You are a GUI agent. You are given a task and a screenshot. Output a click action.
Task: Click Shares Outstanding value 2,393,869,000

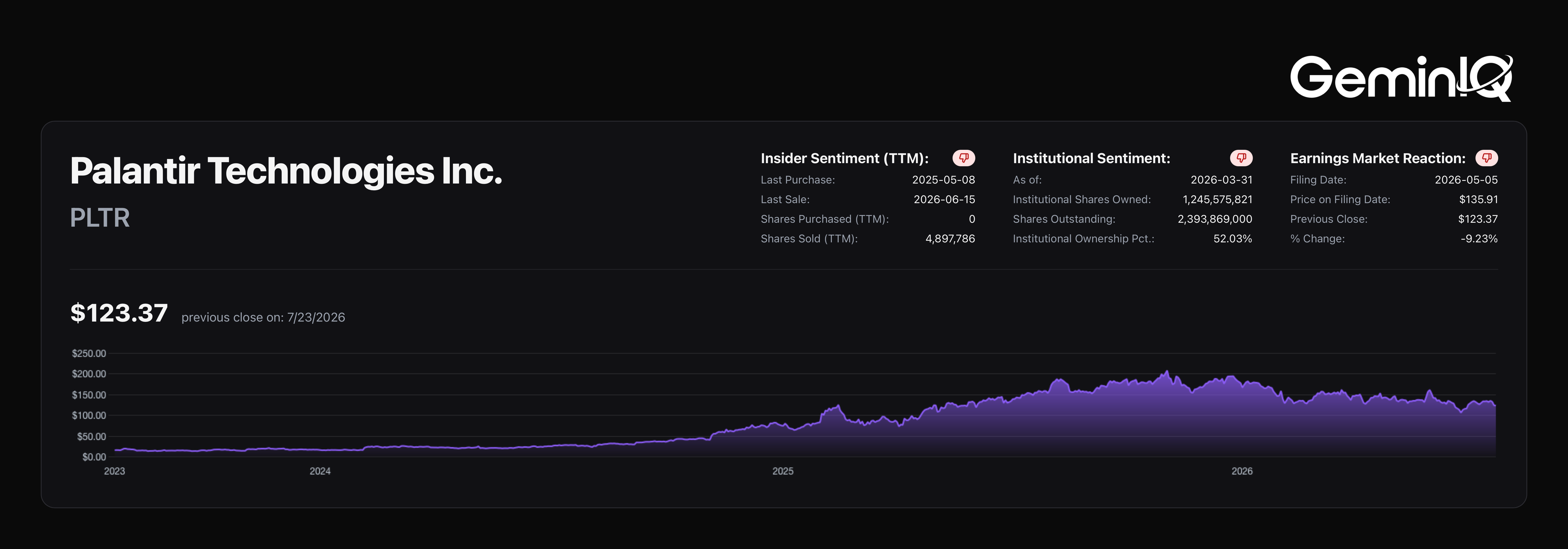1214,219
